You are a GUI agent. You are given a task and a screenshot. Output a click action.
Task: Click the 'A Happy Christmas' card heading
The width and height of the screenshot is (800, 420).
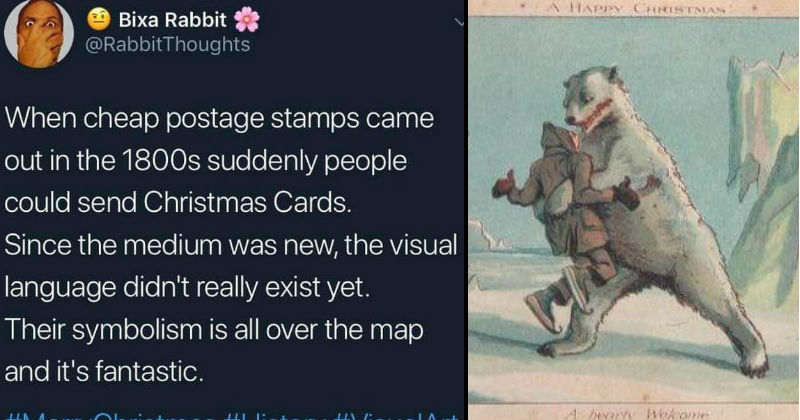(638, 8)
